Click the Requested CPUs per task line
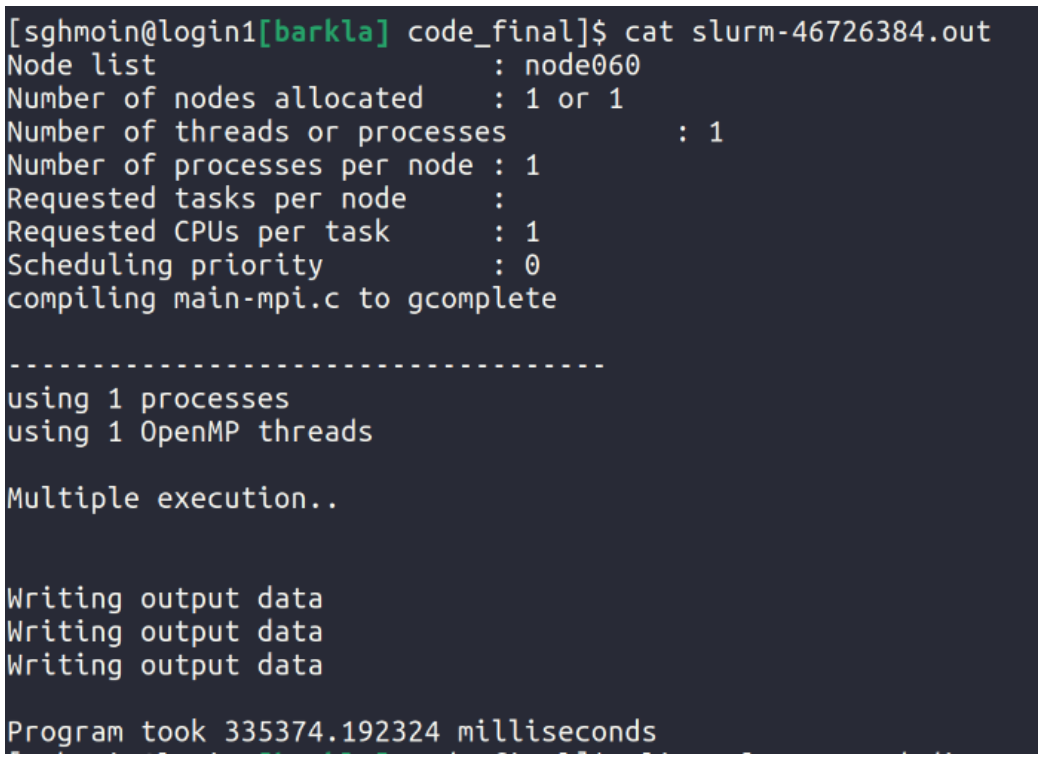The width and height of the screenshot is (1043, 758). (198, 232)
